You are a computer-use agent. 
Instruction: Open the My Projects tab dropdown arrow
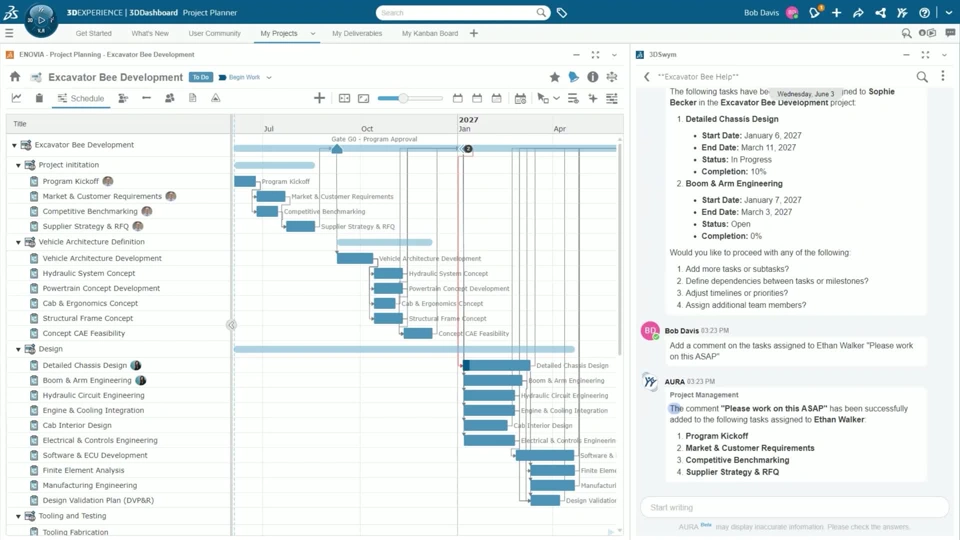click(313, 34)
